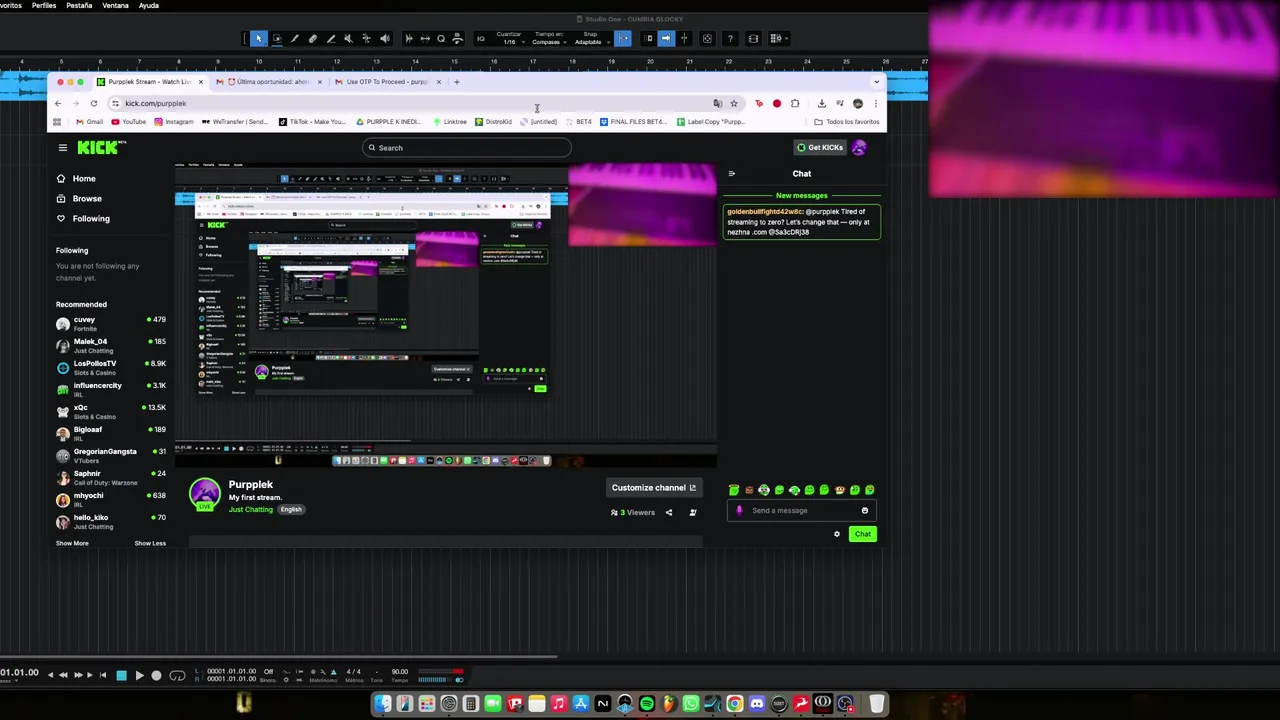The width and height of the screenshot is (1280, 720).
Task: Toggle the metronome in the transport bar
Action: [x=334, y=672]
